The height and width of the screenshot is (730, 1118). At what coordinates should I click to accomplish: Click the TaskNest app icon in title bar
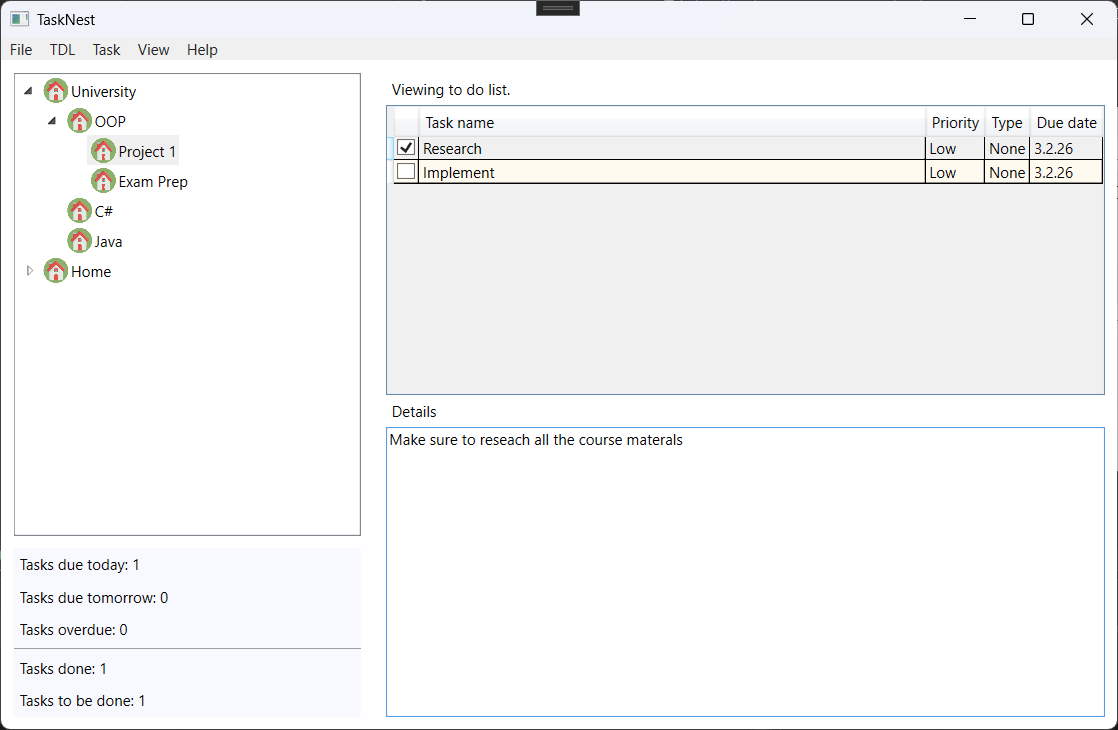click(x=19, y=19)
